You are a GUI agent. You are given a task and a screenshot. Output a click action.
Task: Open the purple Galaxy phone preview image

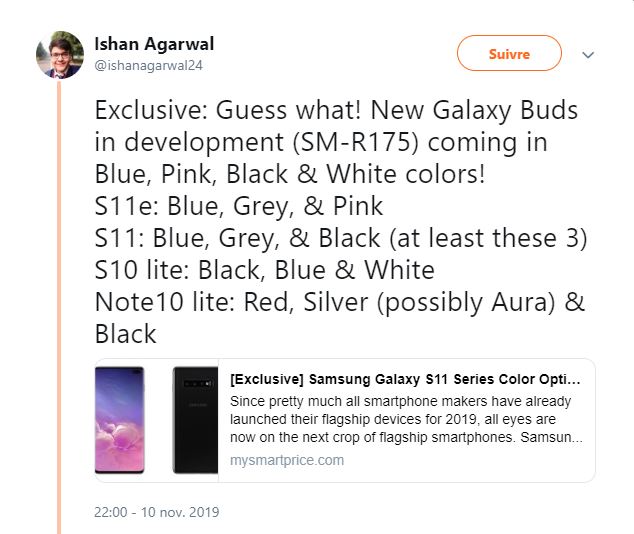pyautogui.click(x=119, y=420)
